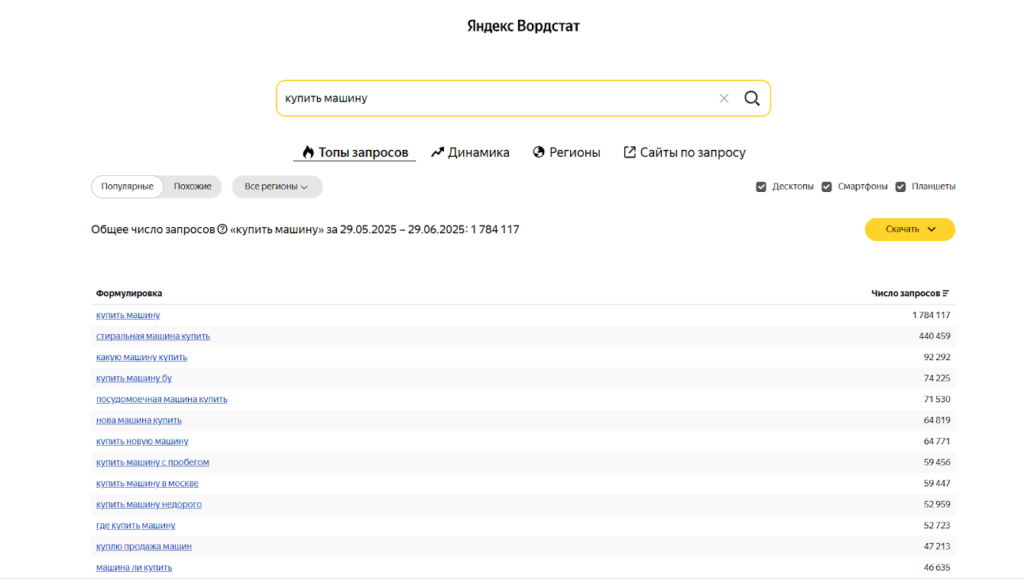Viewport: 1024px width, 585px height.
Task: Select the request count 64 771
Action: pos(937,441)
